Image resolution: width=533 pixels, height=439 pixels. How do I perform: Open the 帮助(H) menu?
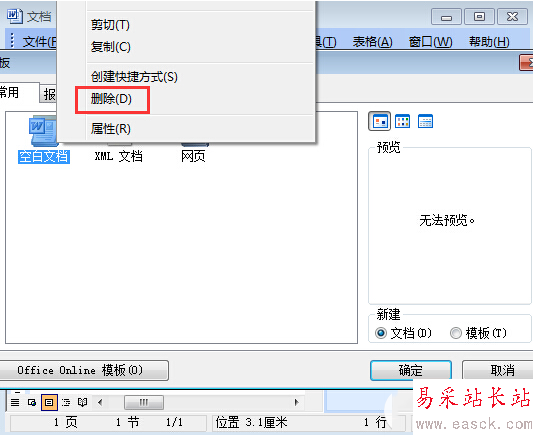click(489, 42)
